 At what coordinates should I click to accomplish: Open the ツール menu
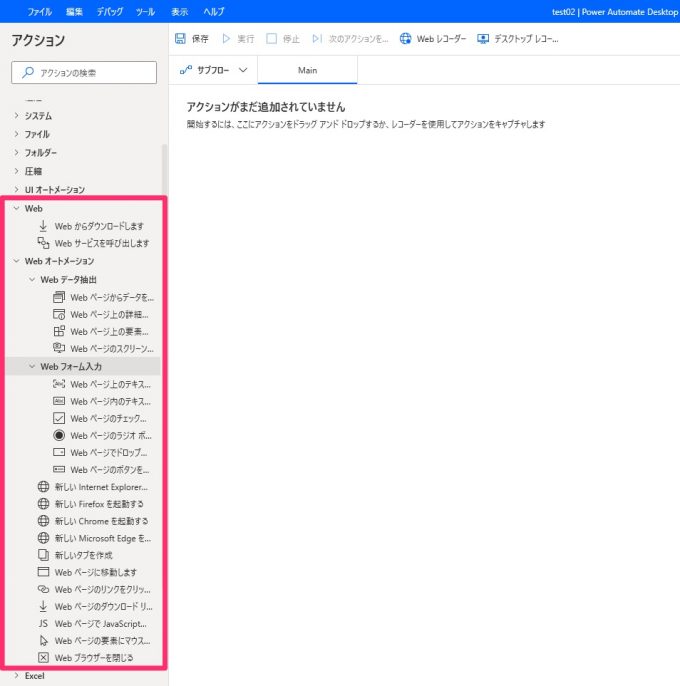pos(145,12)
